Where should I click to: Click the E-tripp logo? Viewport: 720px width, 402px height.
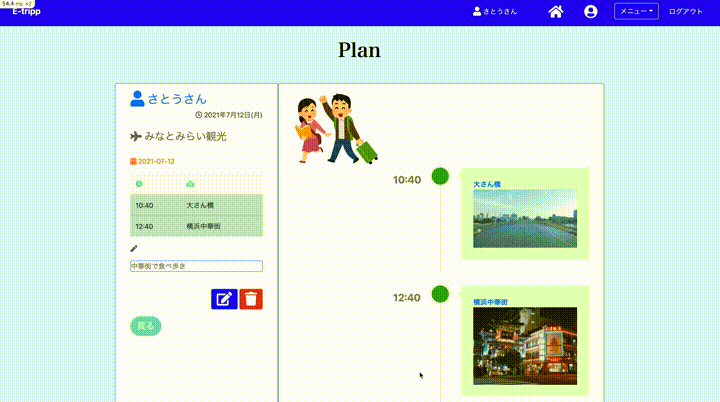(26, 11)
